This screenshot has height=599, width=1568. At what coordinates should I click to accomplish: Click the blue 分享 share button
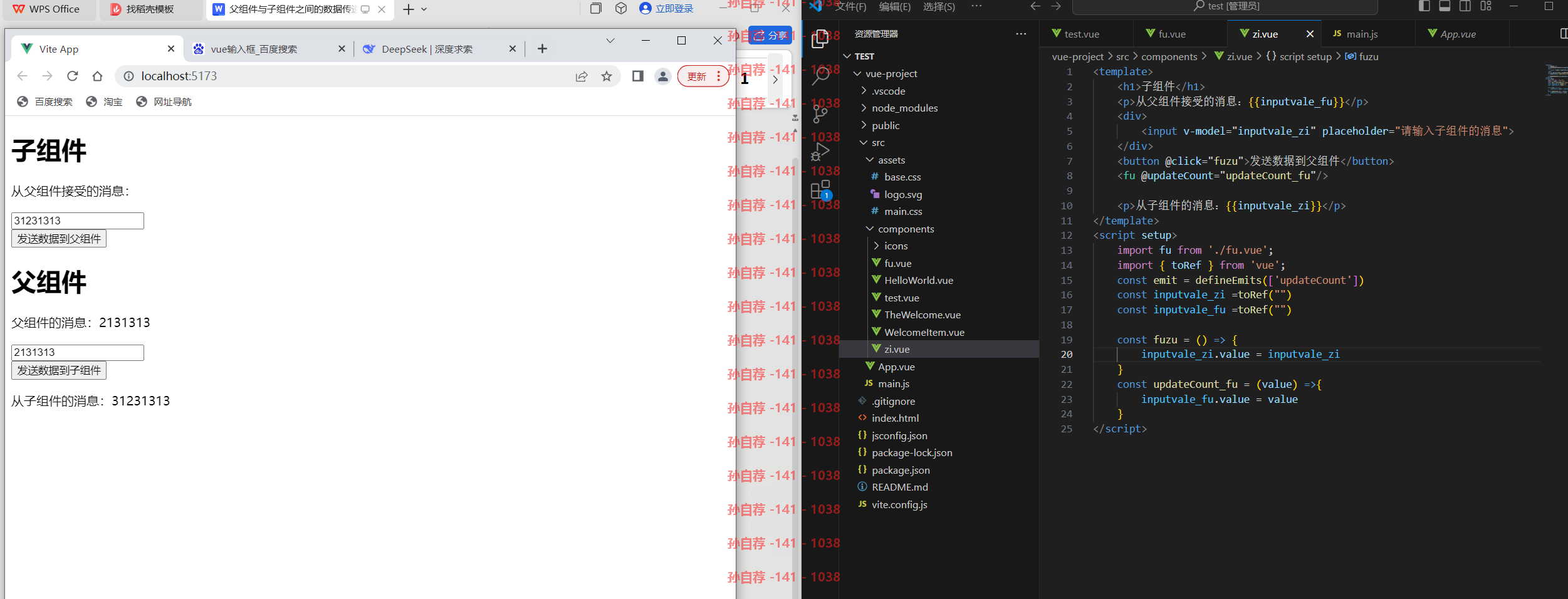click(771, 35)
